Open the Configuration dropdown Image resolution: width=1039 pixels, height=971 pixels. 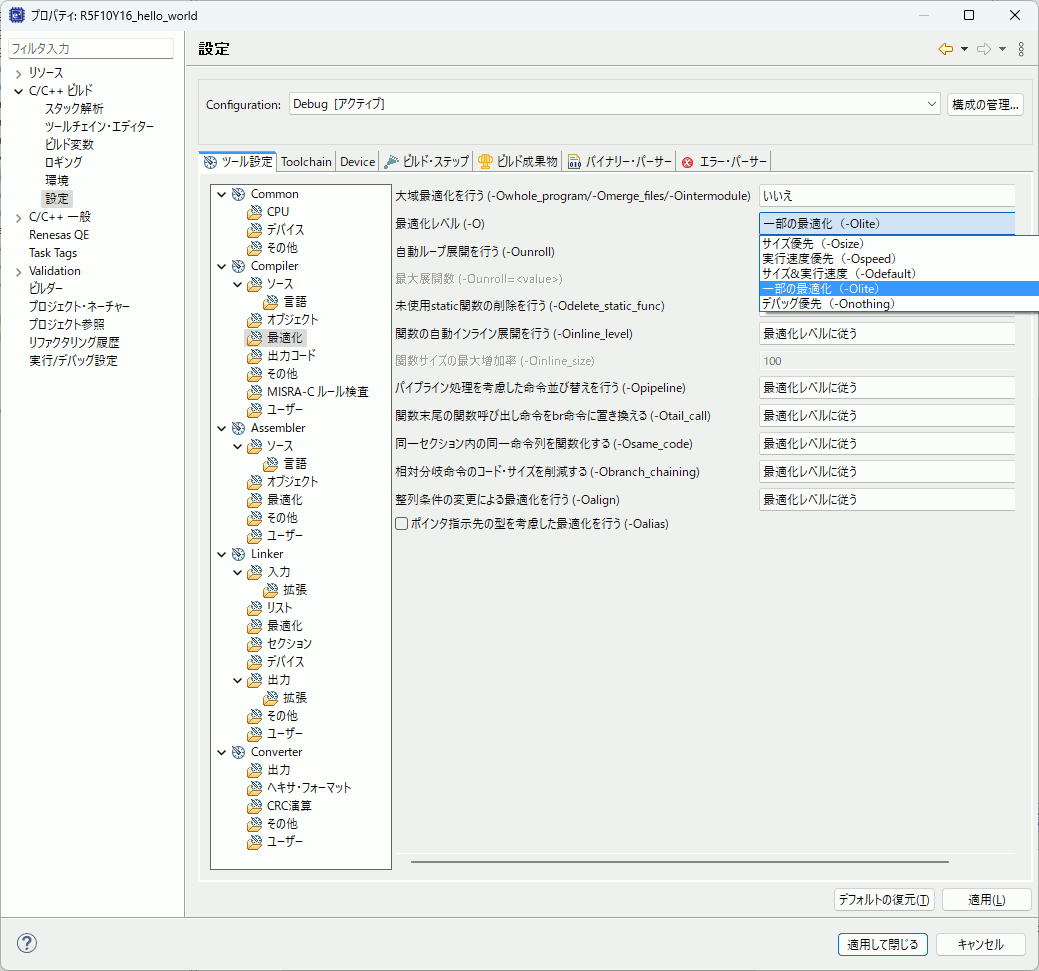(x=614, y=104)
